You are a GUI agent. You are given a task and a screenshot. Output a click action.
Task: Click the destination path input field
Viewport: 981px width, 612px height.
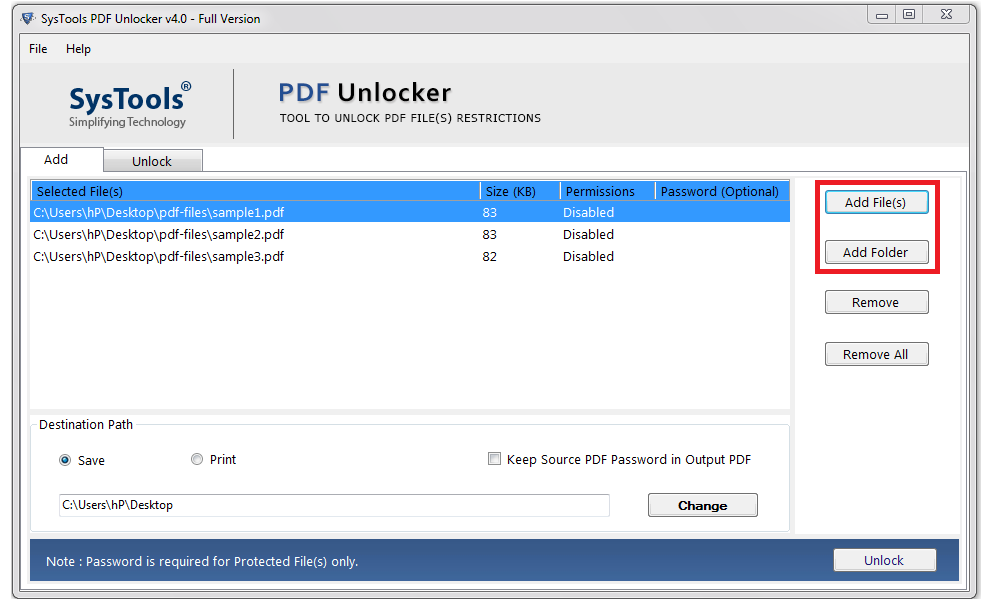(333, 505)
